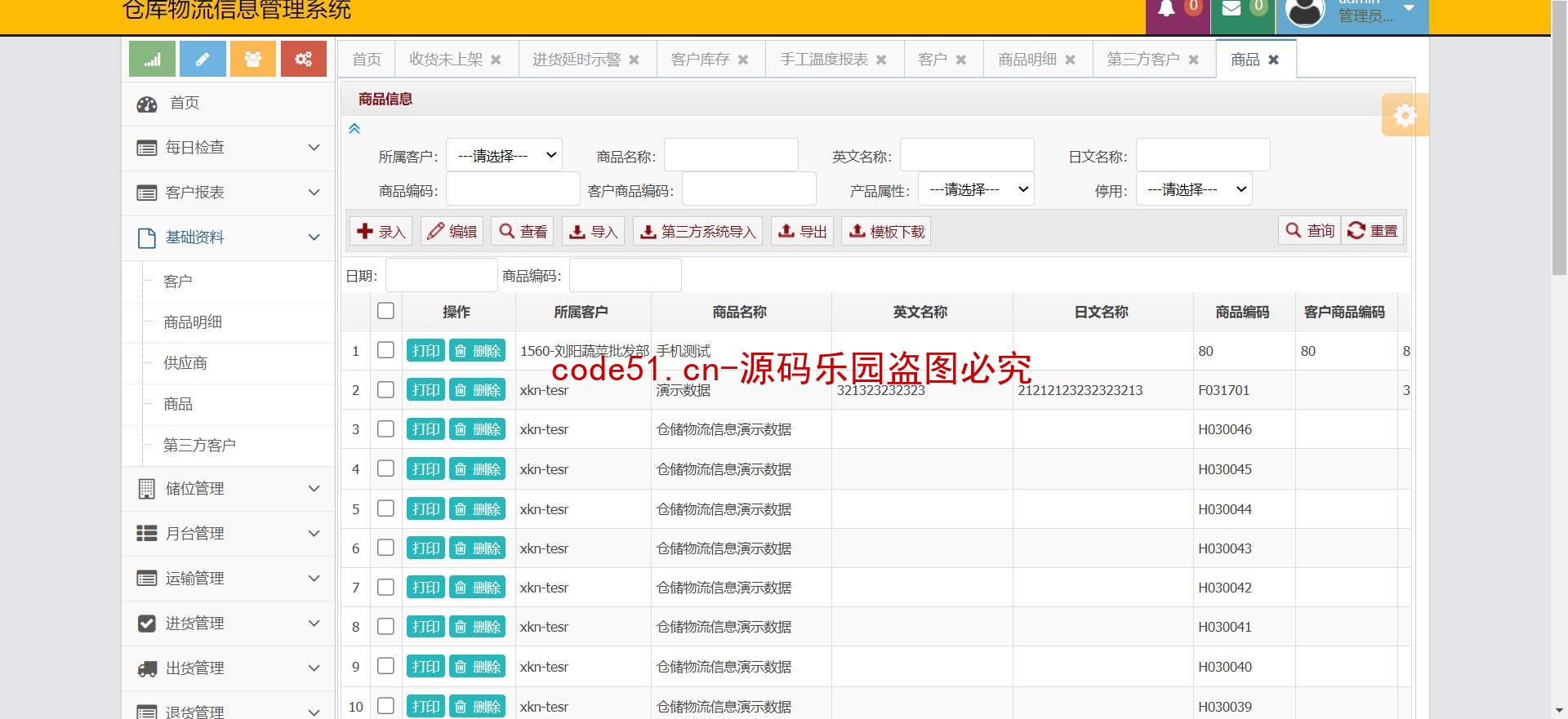The image size is (1568, 719).
Task: Open the envelope messages icon
Action: [x=1232, y=9]
